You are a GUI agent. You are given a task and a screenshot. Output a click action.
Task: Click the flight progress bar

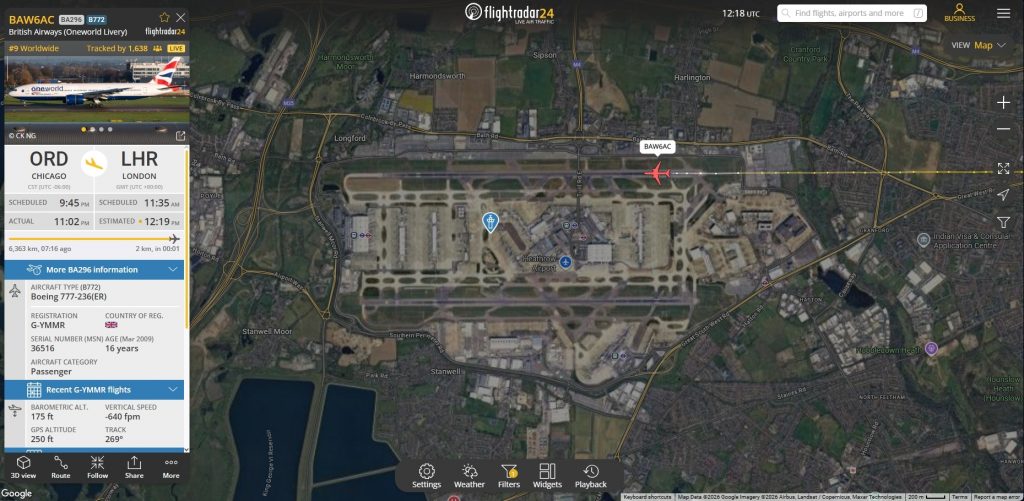point(94,239)
